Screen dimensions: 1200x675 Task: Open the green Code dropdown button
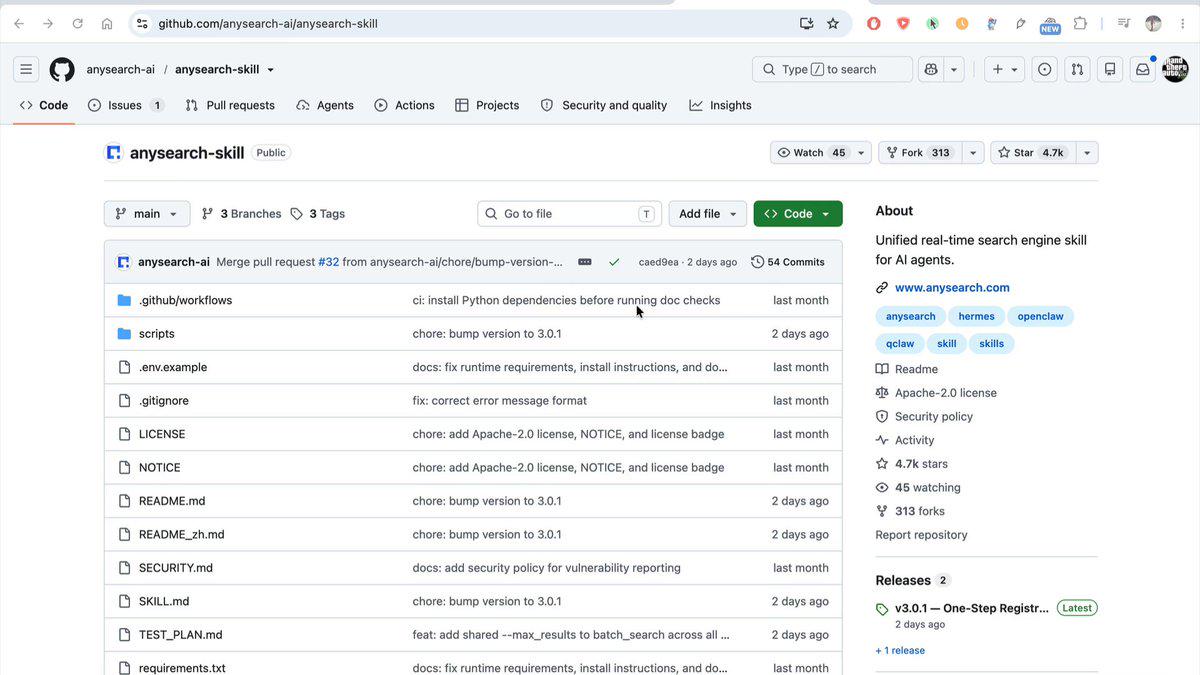(x=798, y=214)
